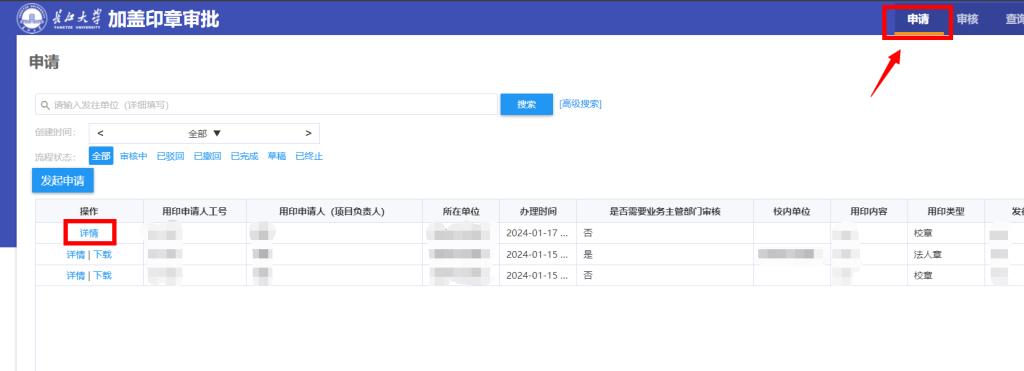The width and height of the screenshot is (1024, 371).
Task: Click the 搜索 button
Action: pyautogui.click(x=526, y=105)
